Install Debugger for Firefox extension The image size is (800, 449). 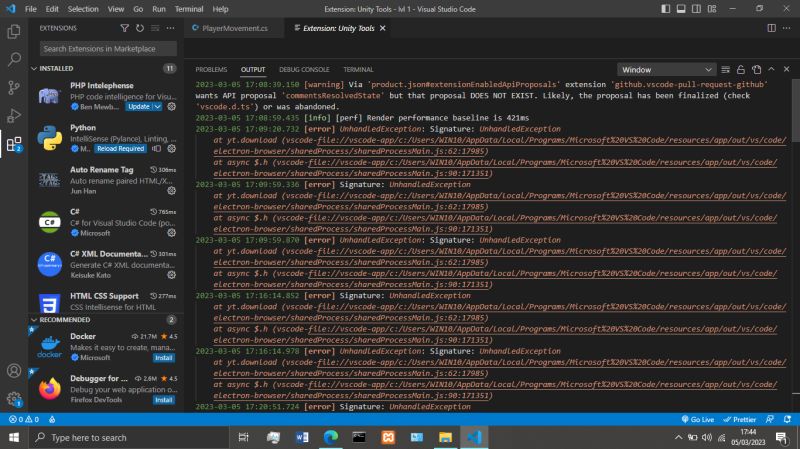pos(164,400)
